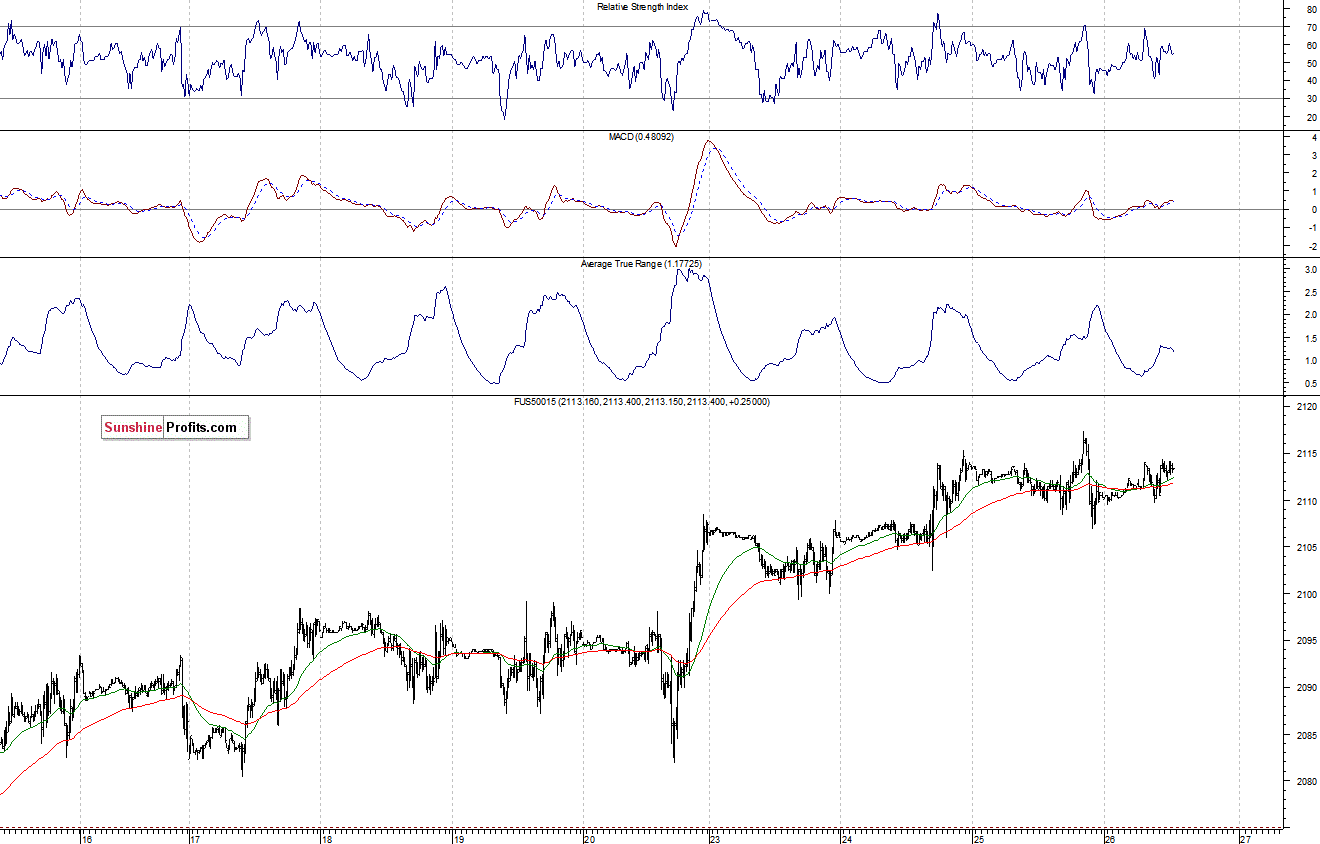The height and width of the screenshot is (844, 1320).
Task: Click the 2095 price axis label
Action: click(1305, 641)
